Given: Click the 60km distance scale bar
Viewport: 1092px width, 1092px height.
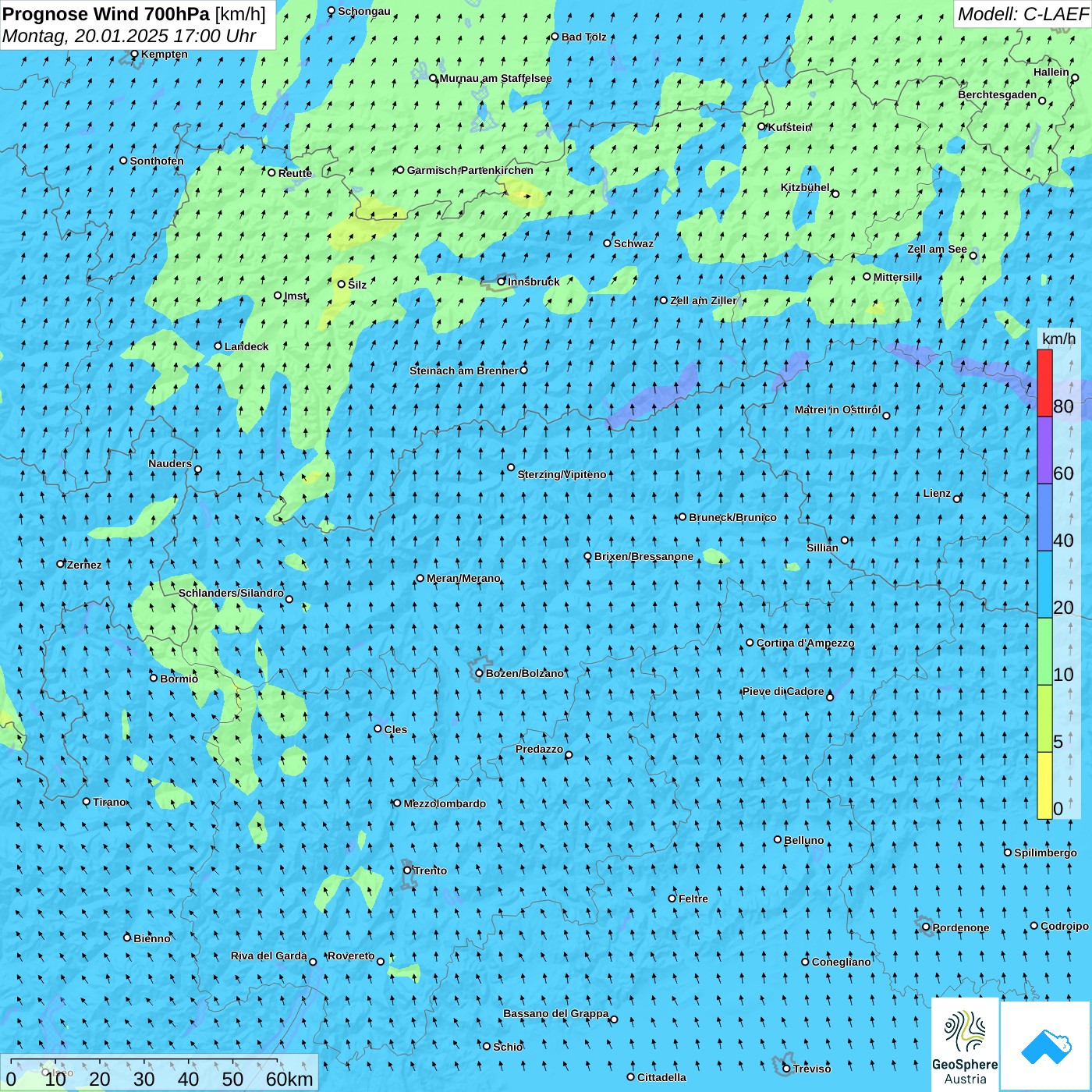Looking at the screenshot, I should point(144,1059).
